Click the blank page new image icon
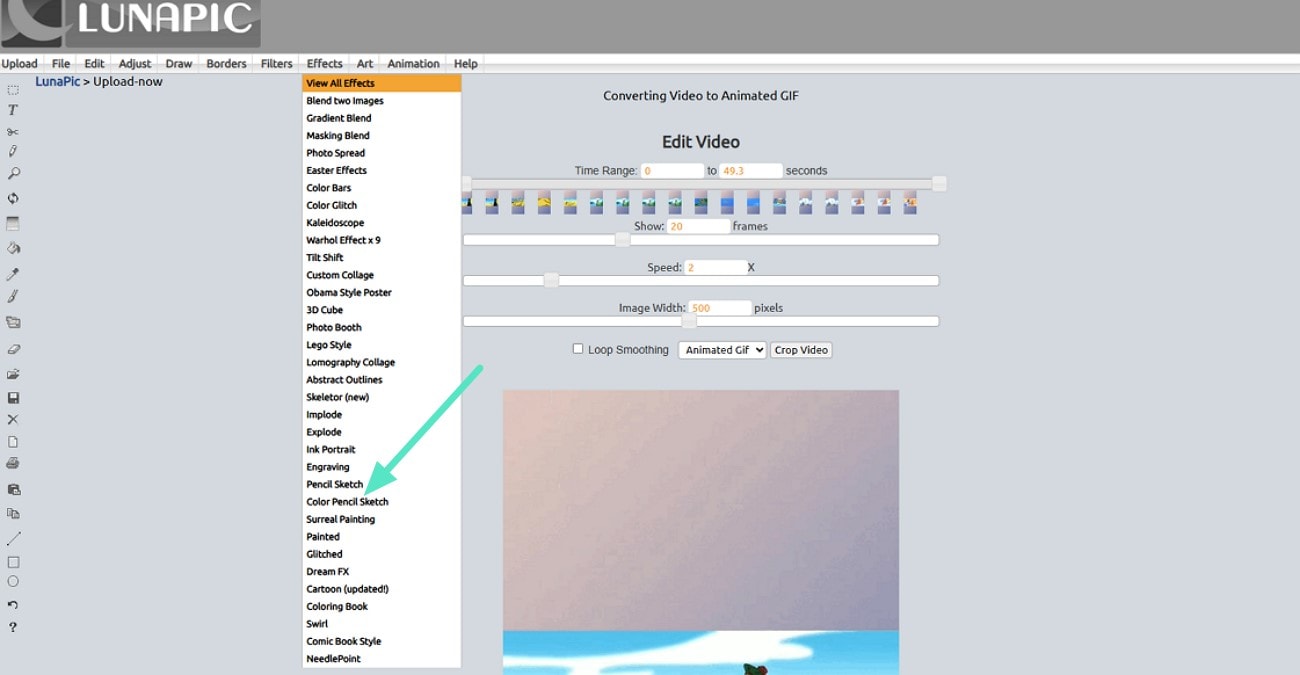1300x675 pixels. tap(13, 441)
